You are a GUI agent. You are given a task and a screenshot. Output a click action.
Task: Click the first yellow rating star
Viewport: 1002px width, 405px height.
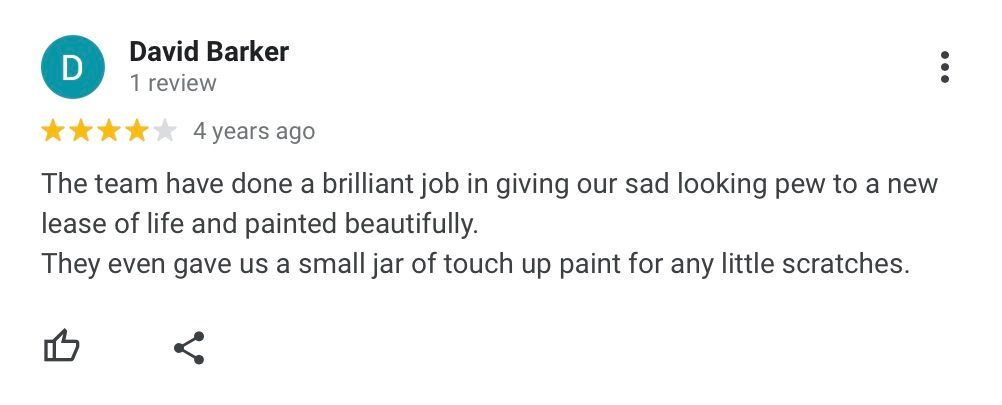pos(52,131)
